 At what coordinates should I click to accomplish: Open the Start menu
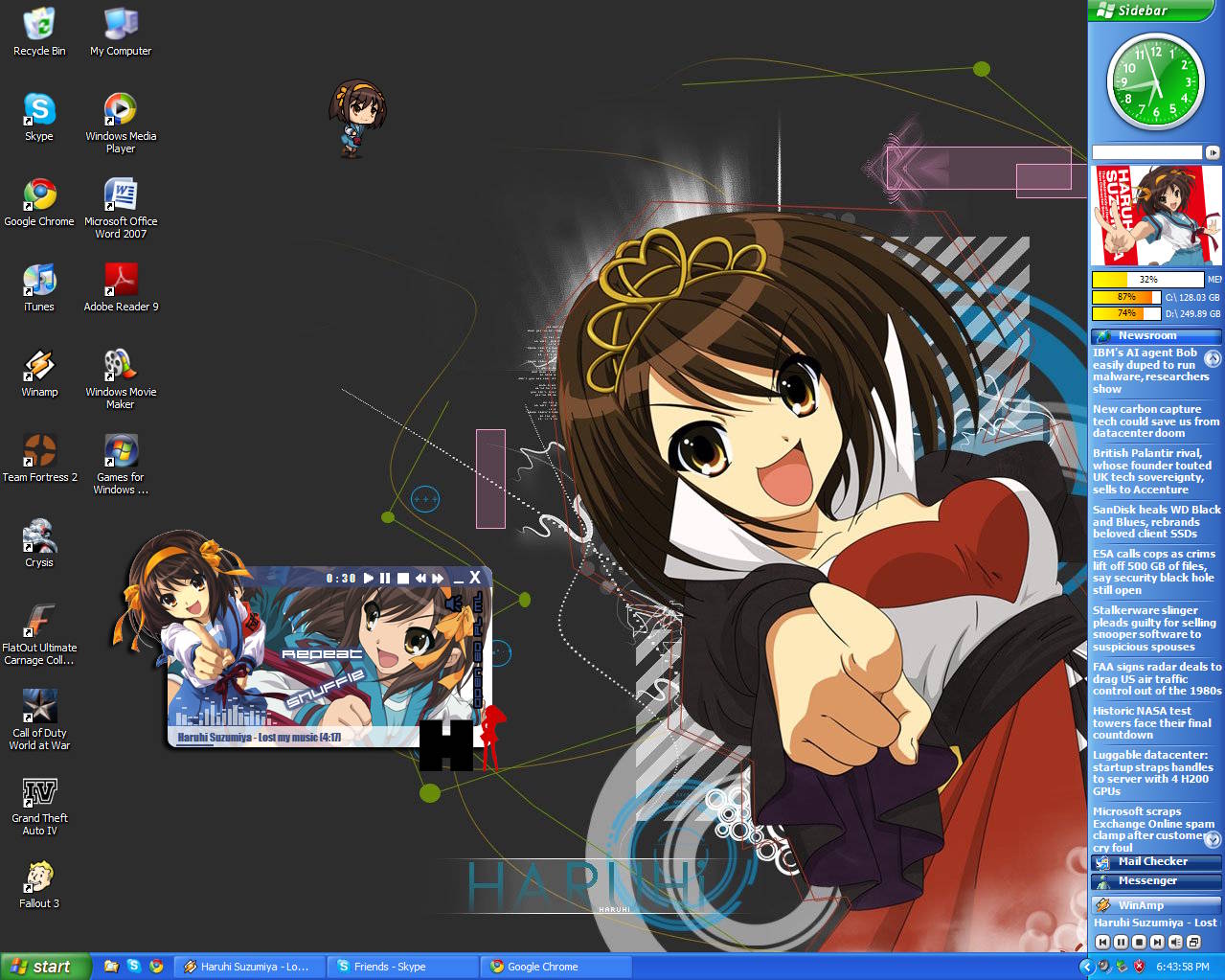(44, 967)
